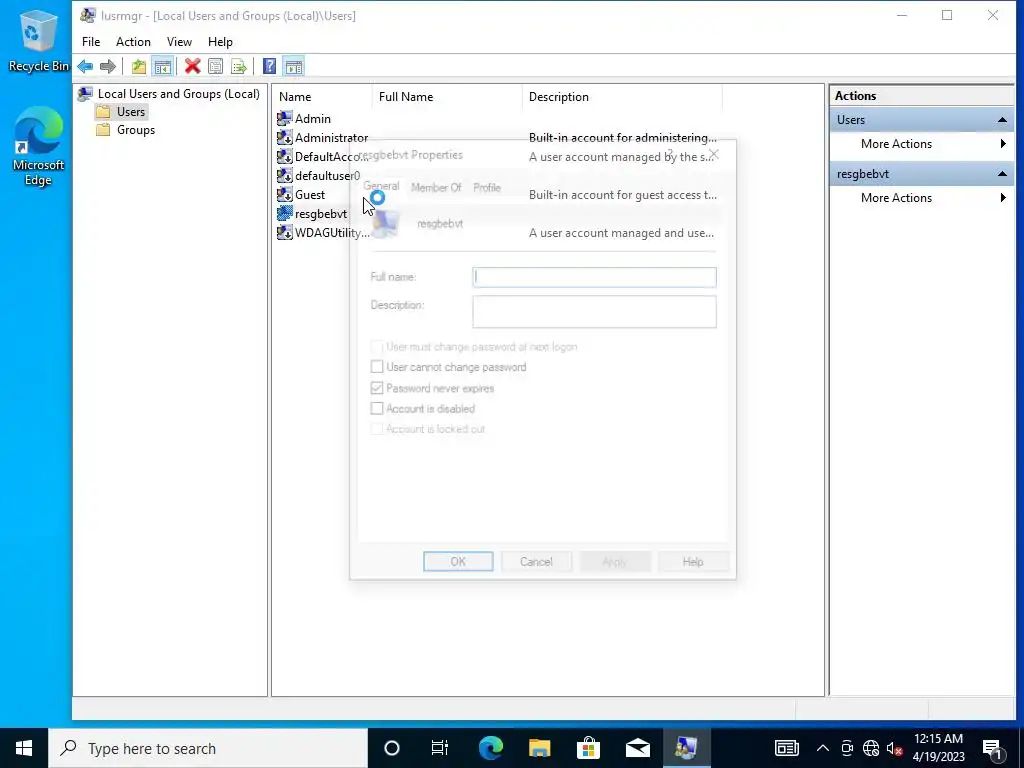
Task: Open the notification center icon
Action: pos(992,749)
